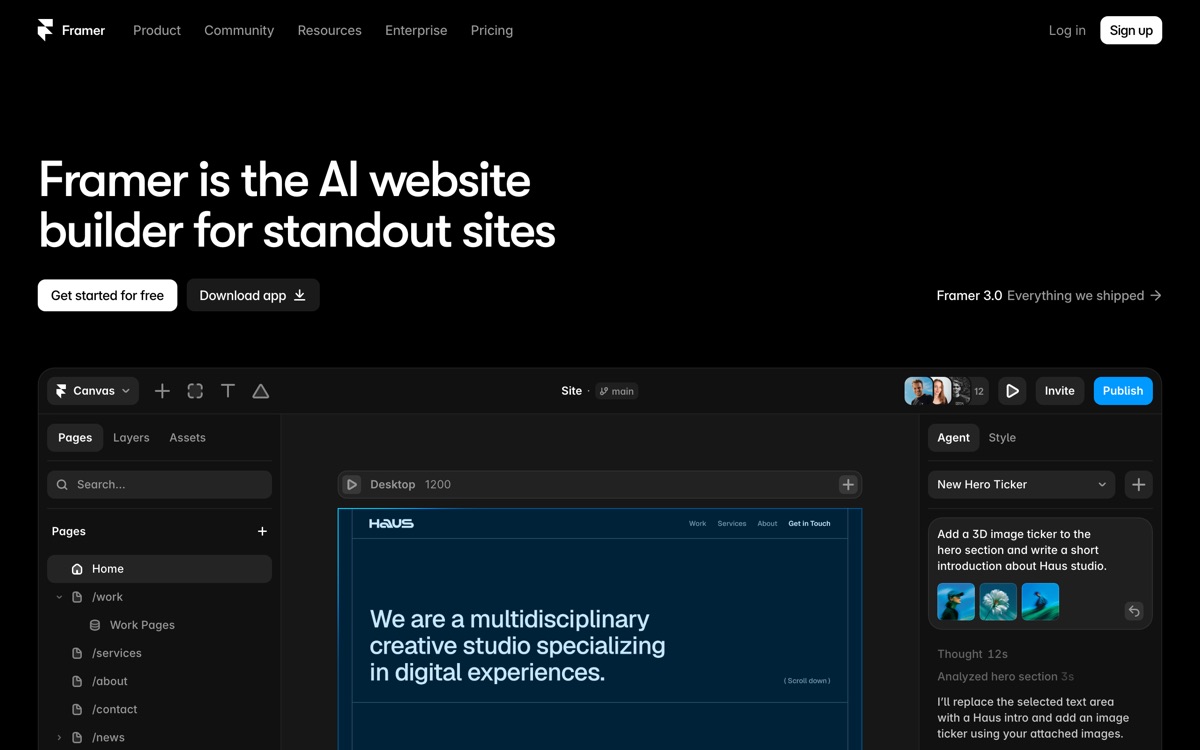The width and height of the screenshot is (1200, 750).
Task: Select the /work page row
Action: point(160,597)
